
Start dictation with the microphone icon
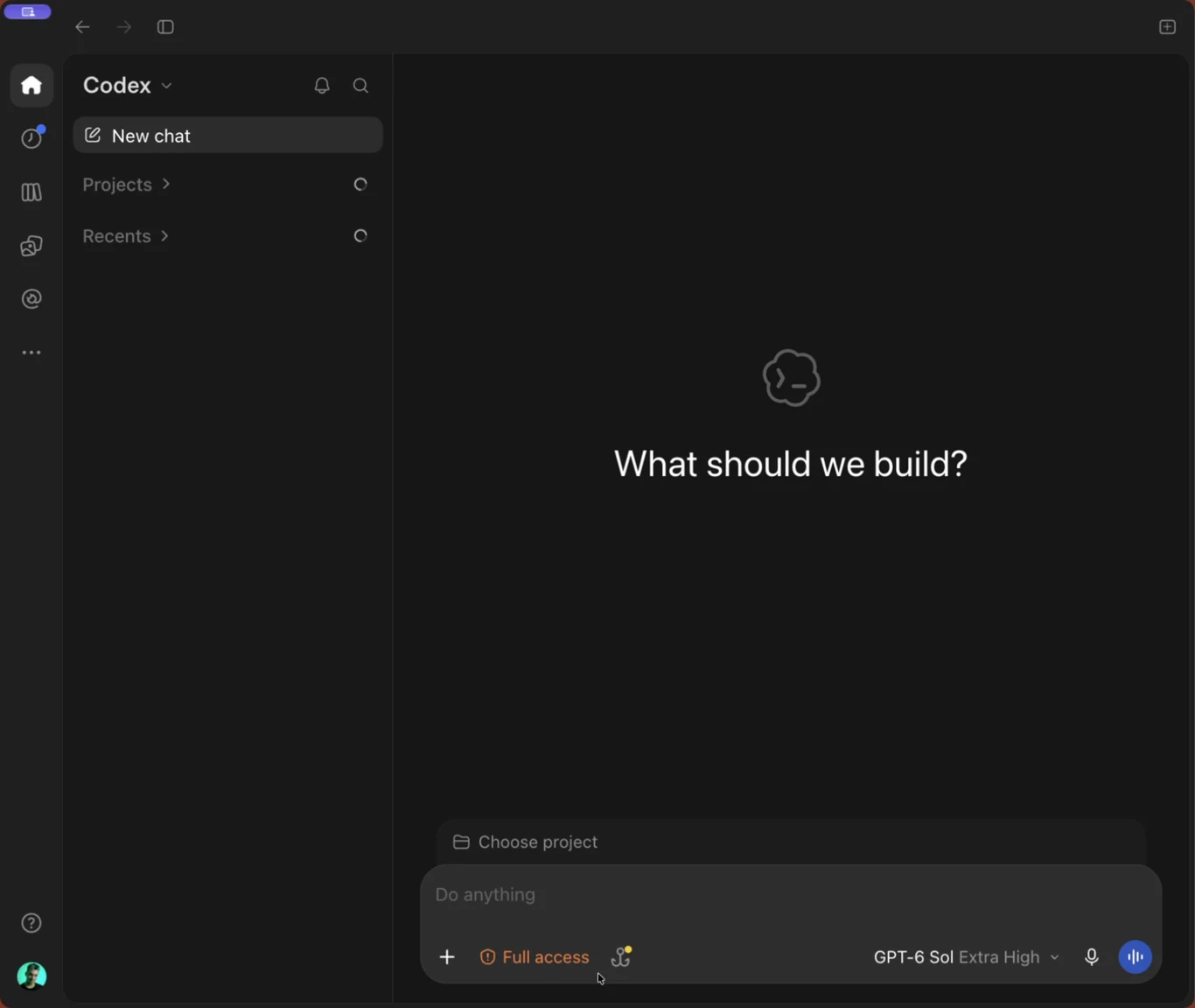(1092, 957)
